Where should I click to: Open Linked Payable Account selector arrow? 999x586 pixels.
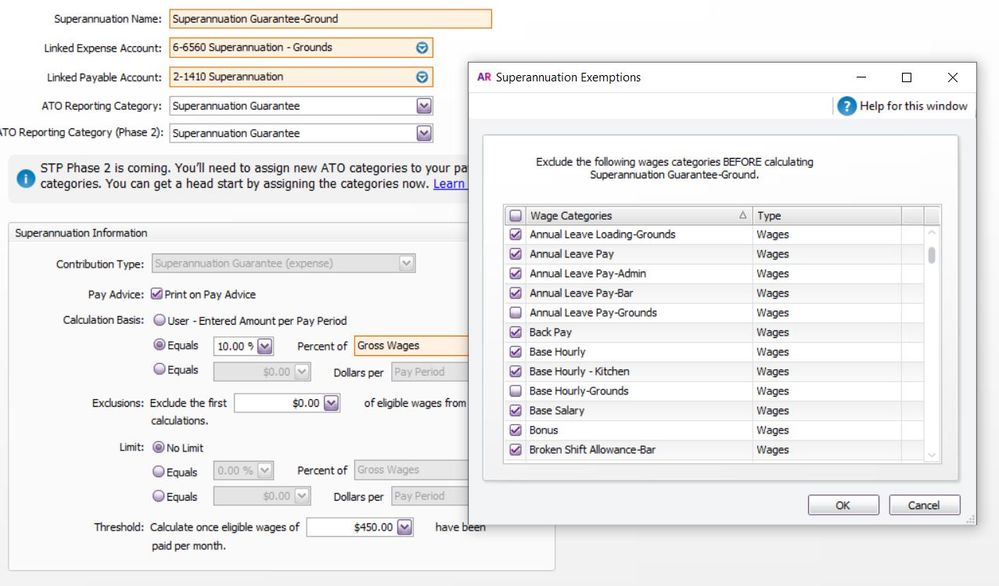(423, 77)
